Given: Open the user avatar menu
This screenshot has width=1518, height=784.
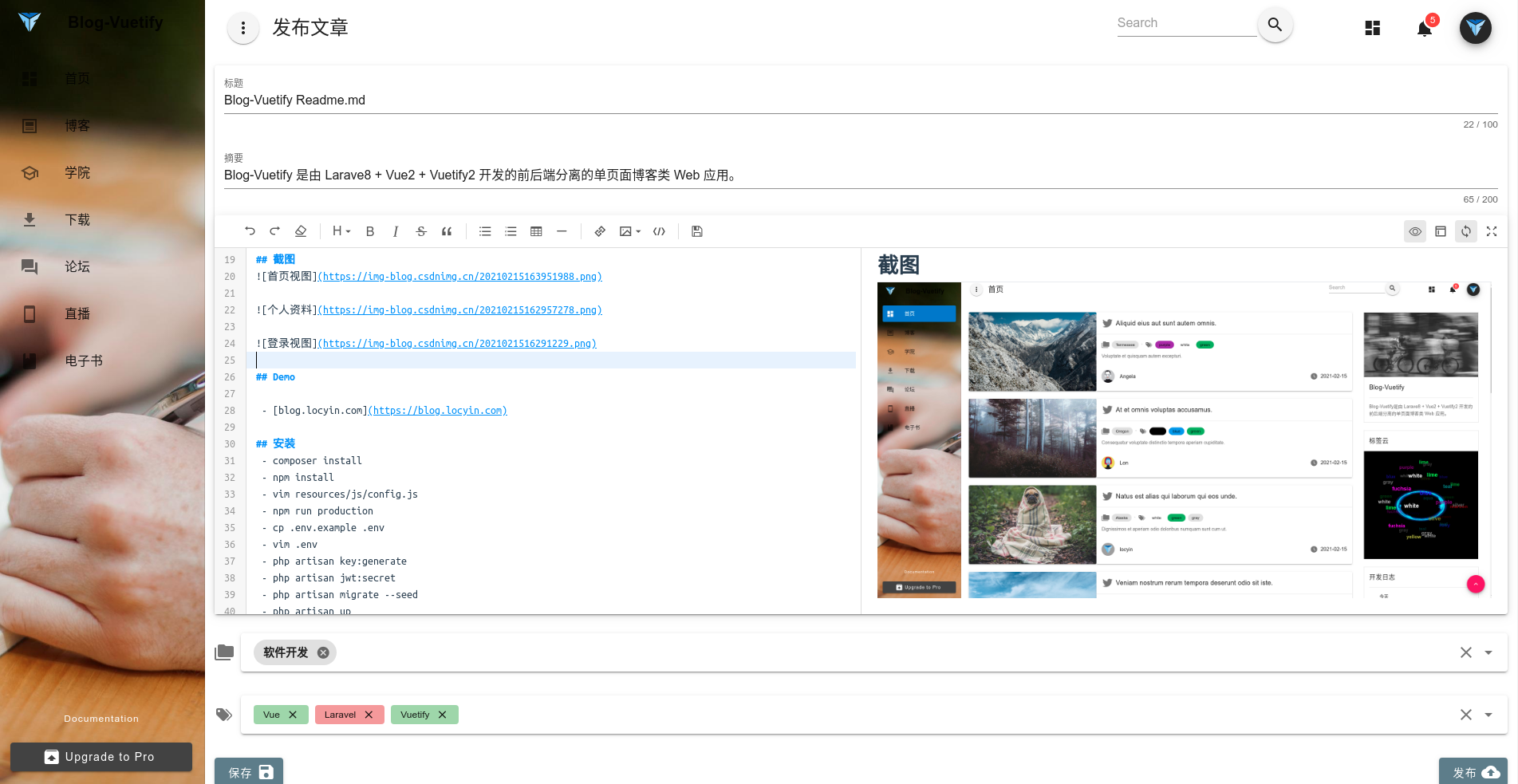Looking at the screenshot, I should click(x=1476, y=28).
